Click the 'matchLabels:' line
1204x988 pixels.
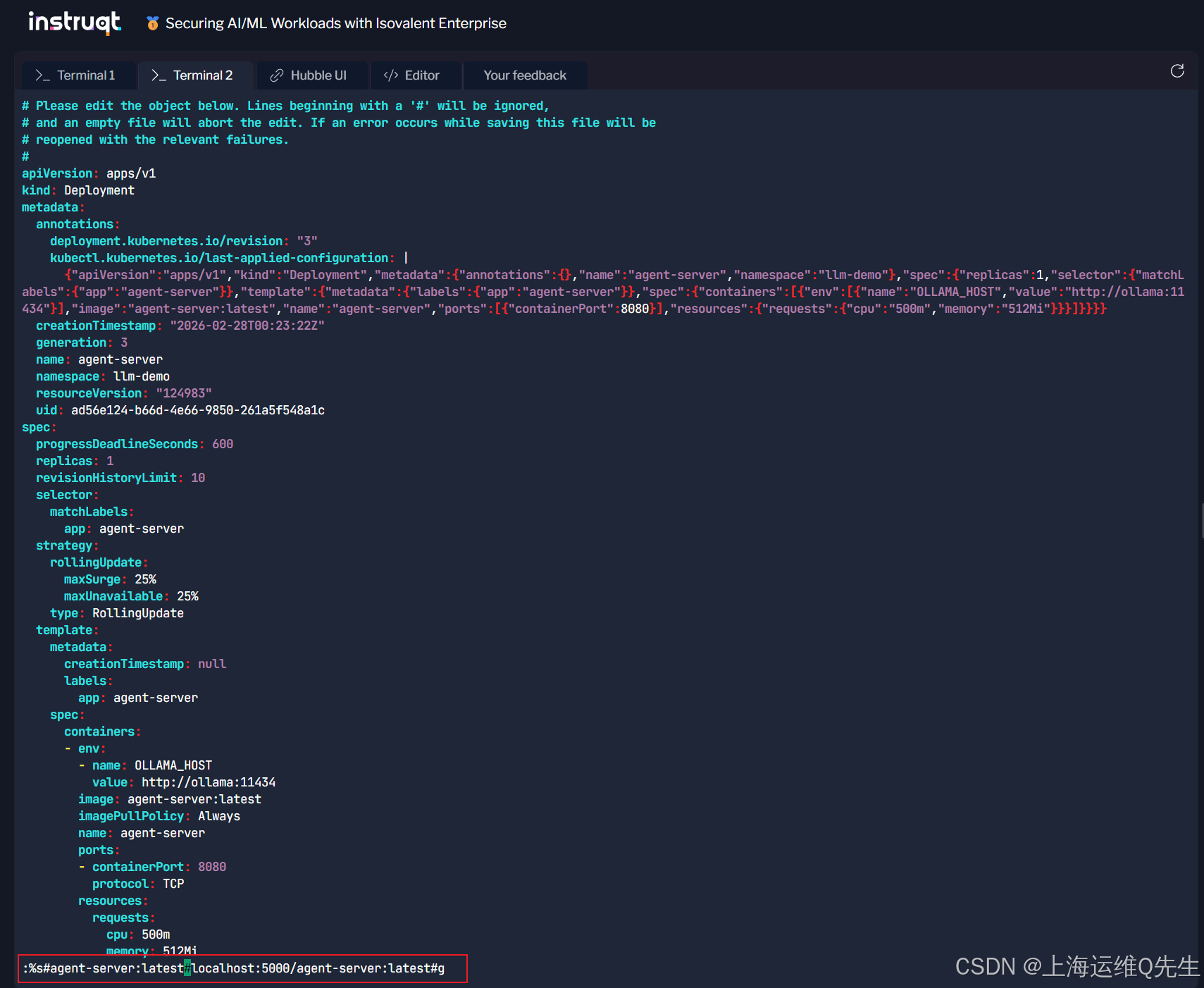[x=92, y=512]
